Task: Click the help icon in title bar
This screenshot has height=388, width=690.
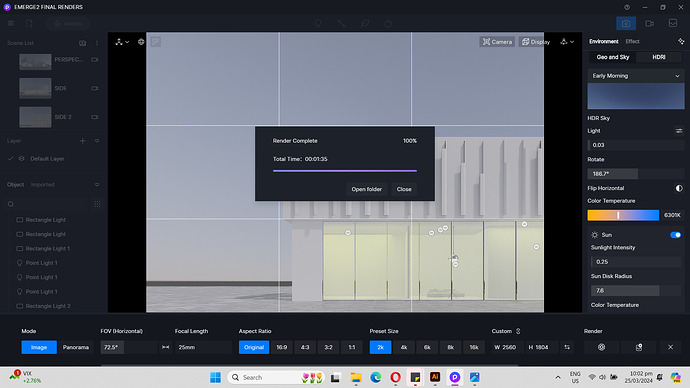Action: pyautogui.click(x=627, y=7)
